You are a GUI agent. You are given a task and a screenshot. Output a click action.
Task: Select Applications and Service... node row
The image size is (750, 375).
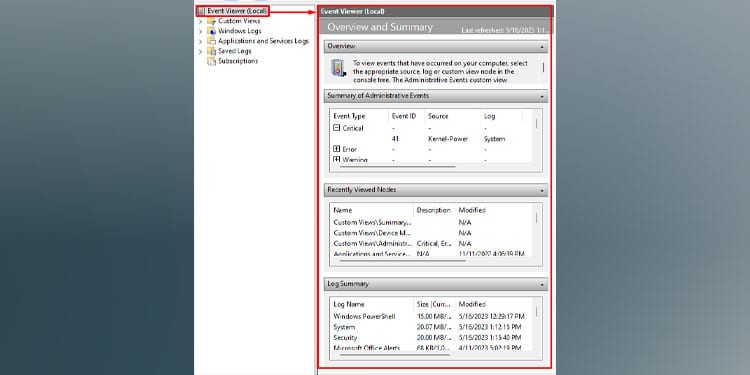(x=430, y=254)
